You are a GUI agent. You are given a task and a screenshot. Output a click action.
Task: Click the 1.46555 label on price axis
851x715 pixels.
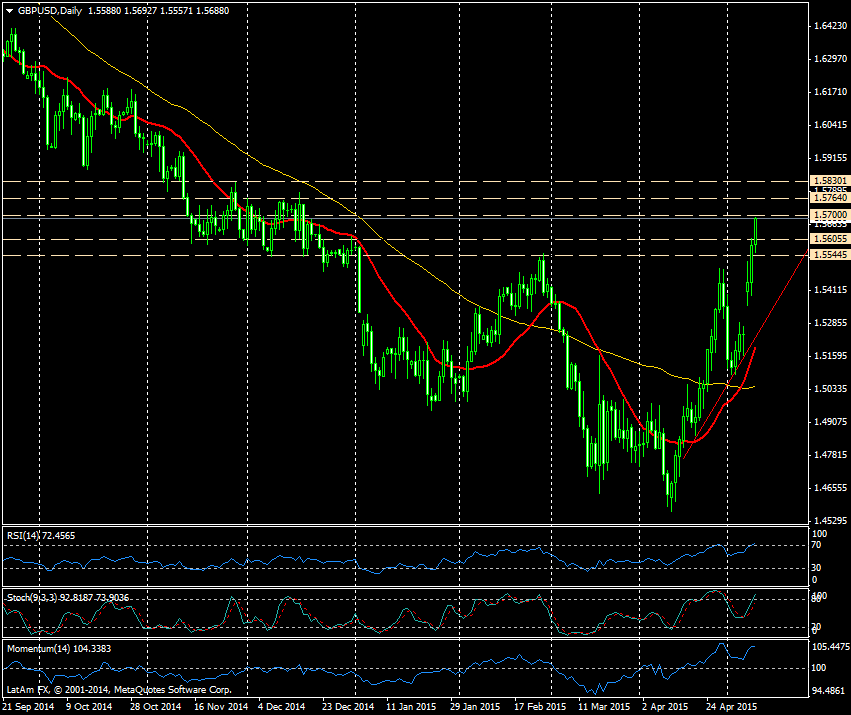click(827, 488)
